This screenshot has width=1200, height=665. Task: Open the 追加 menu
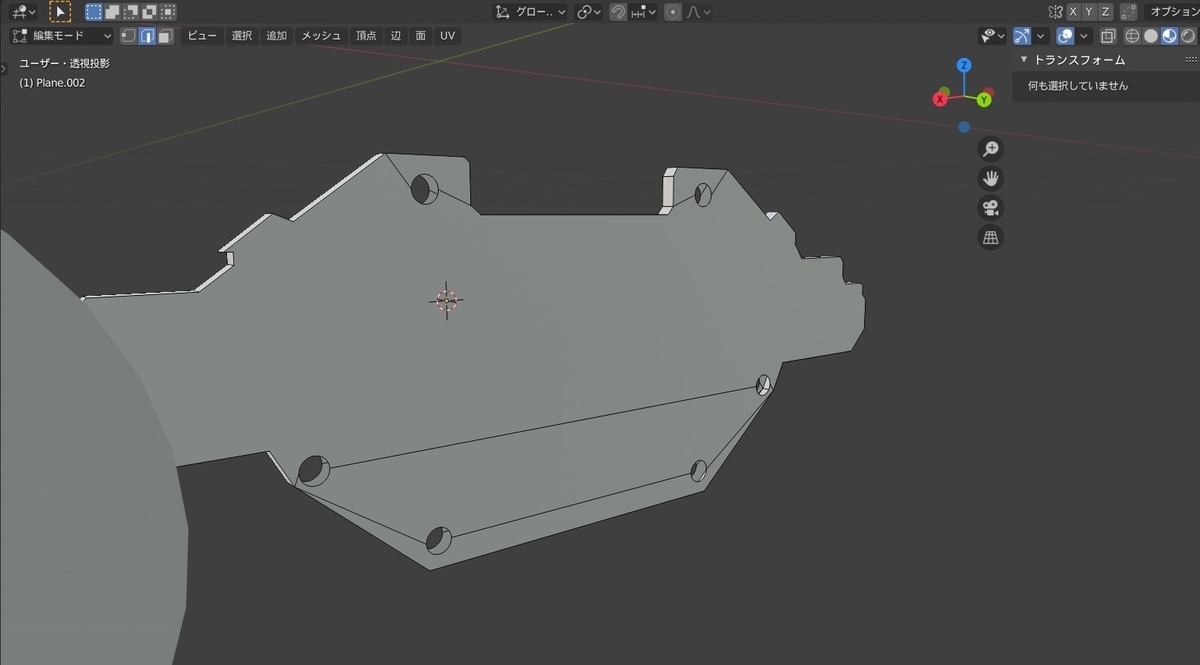point(276,36)
